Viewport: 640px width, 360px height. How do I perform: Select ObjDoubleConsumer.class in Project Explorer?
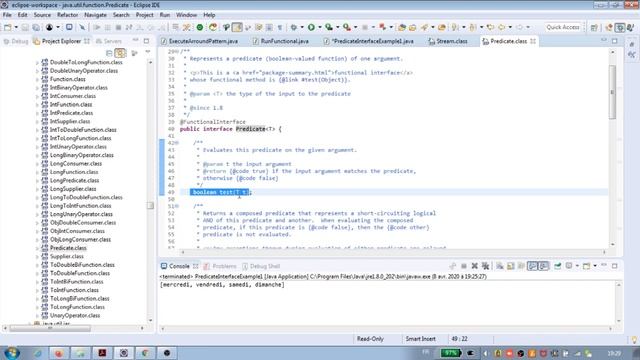click(x=82, y=223)
